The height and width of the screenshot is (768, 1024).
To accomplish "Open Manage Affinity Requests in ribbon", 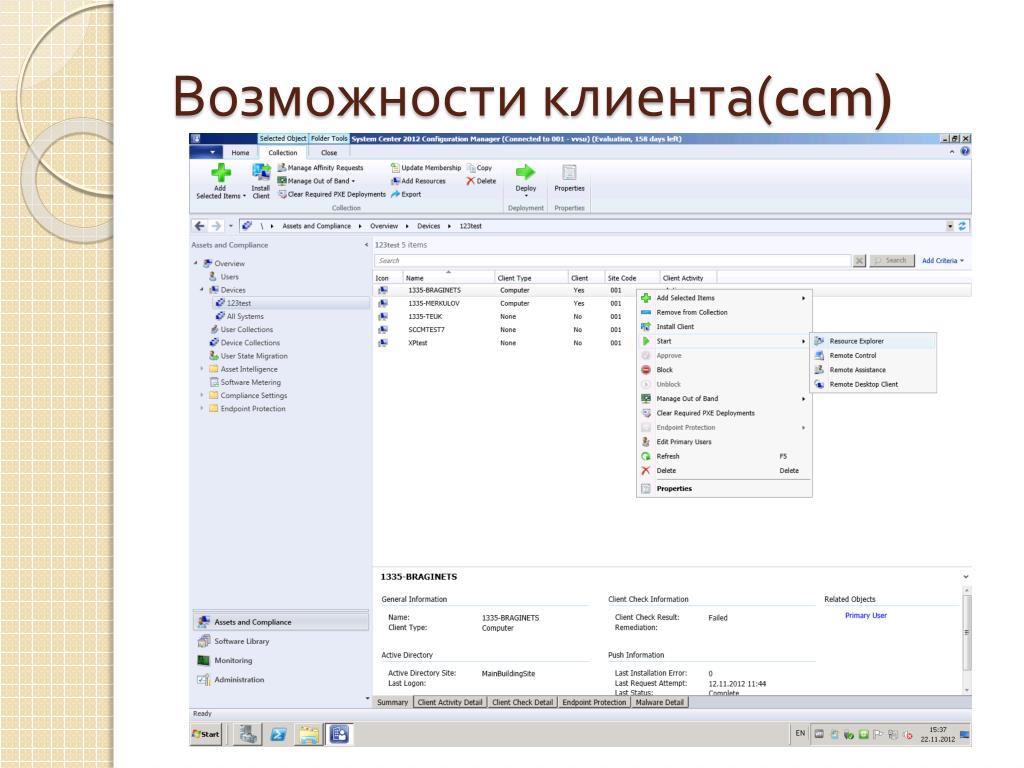I will pyautogui.click(x=320, y=168).
